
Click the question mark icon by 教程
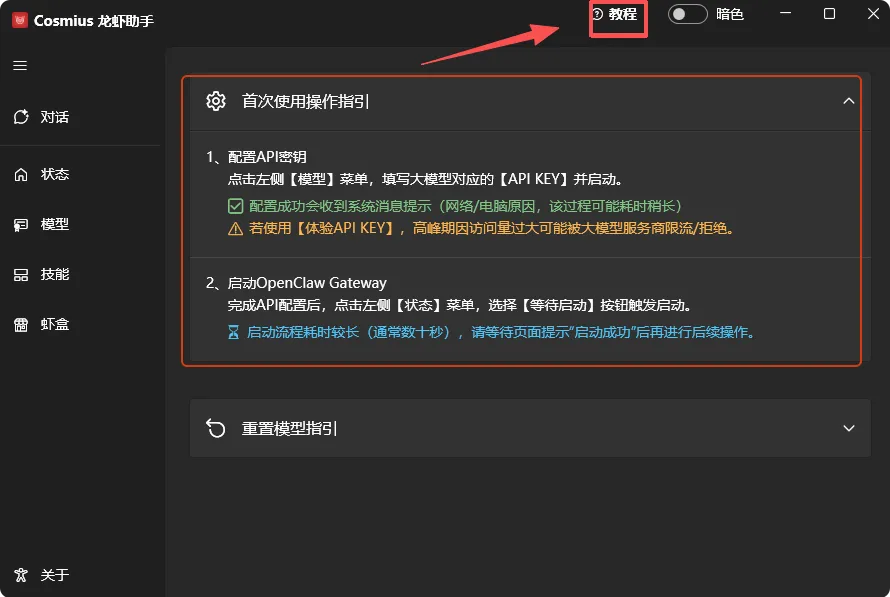click(x=598, y=14)
